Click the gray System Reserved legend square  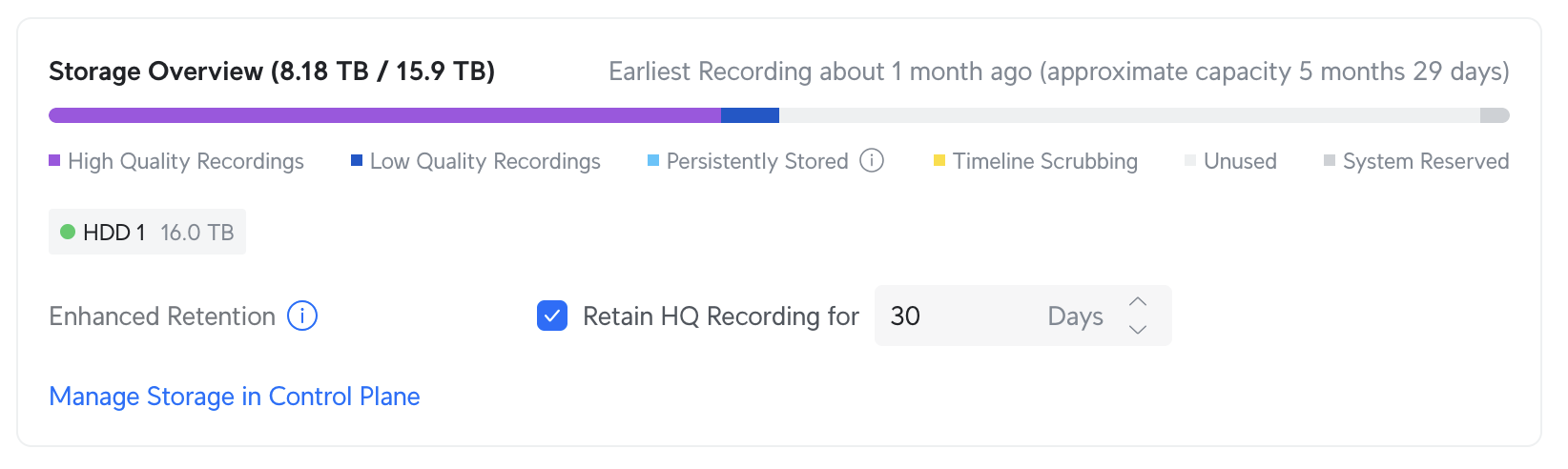click(1330, 160)
